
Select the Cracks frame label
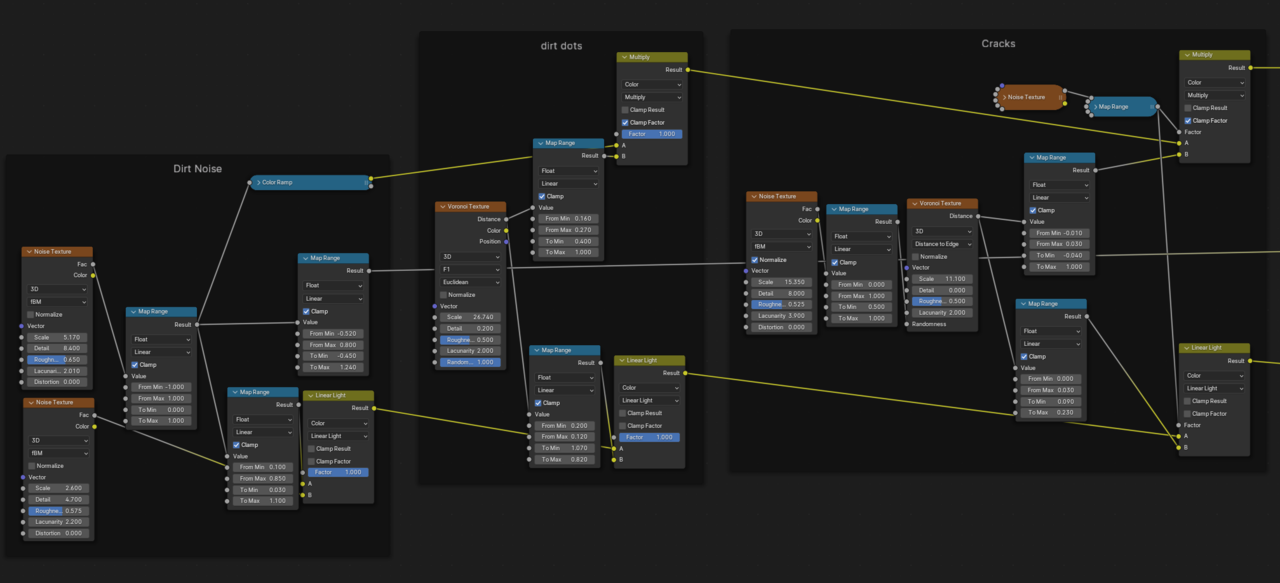point(998,43)
